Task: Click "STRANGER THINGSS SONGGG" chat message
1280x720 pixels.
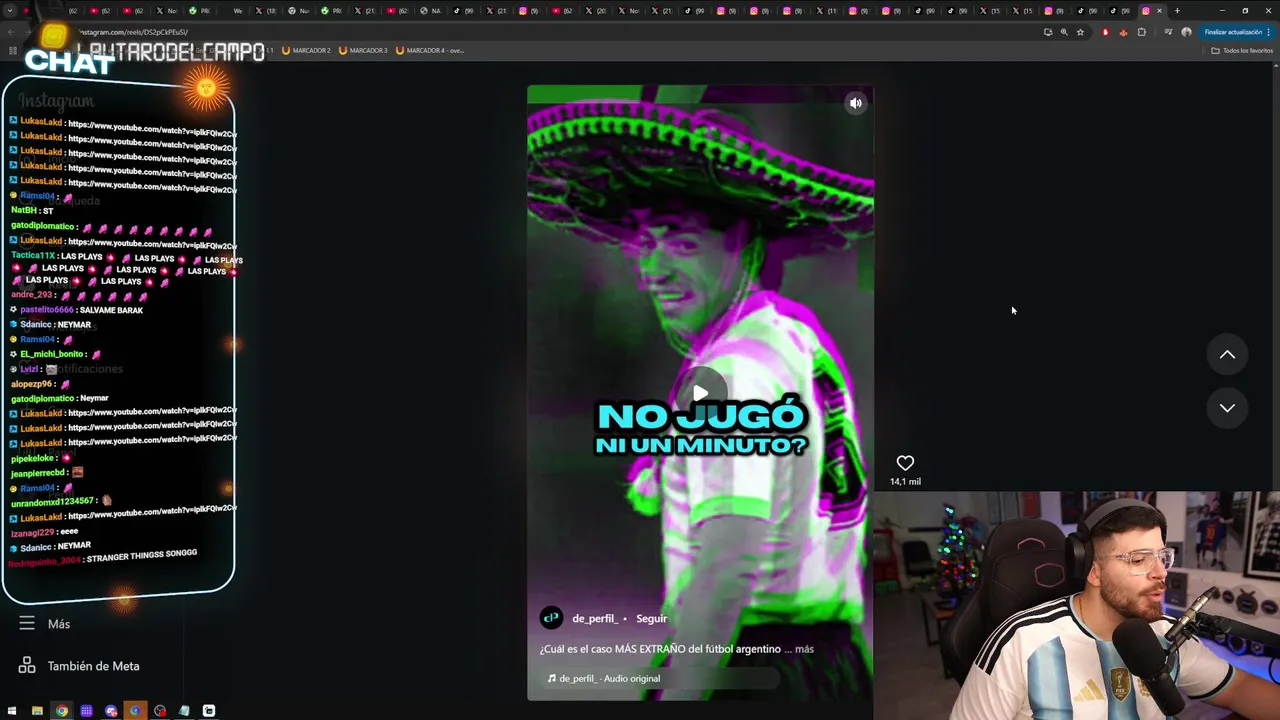Action: tap(142, 555)
